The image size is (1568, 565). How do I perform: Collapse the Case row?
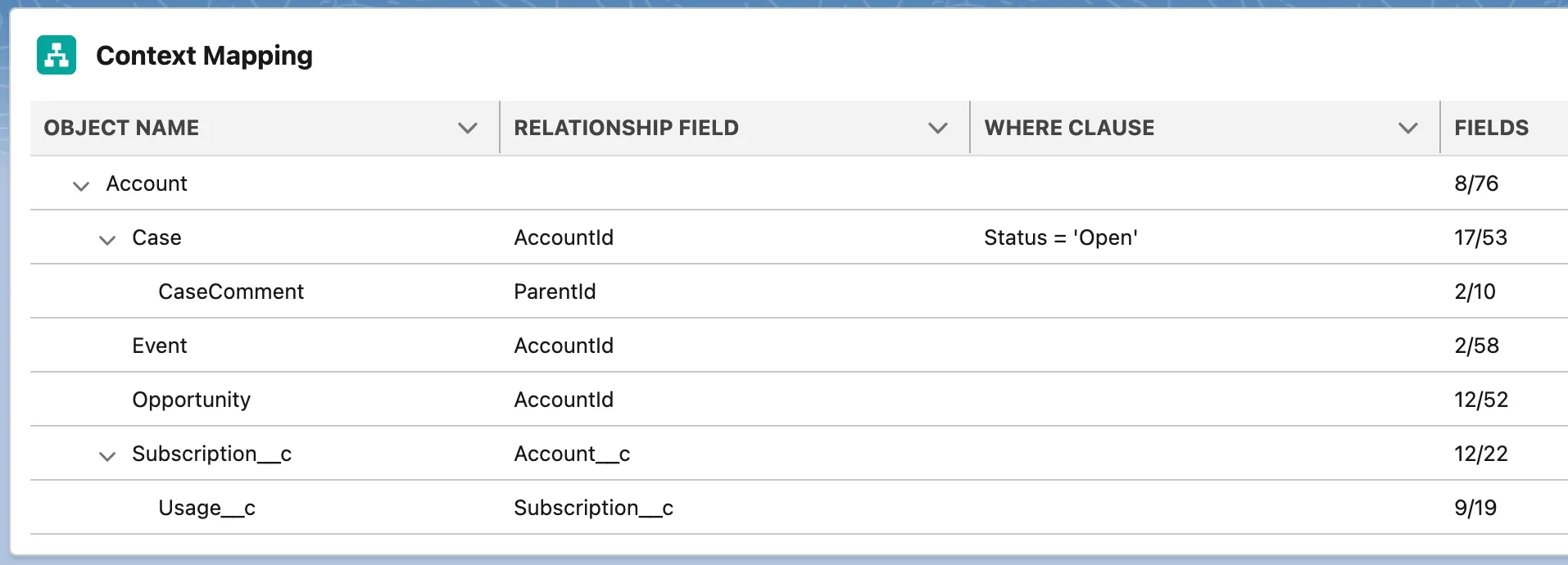(106, 239)
